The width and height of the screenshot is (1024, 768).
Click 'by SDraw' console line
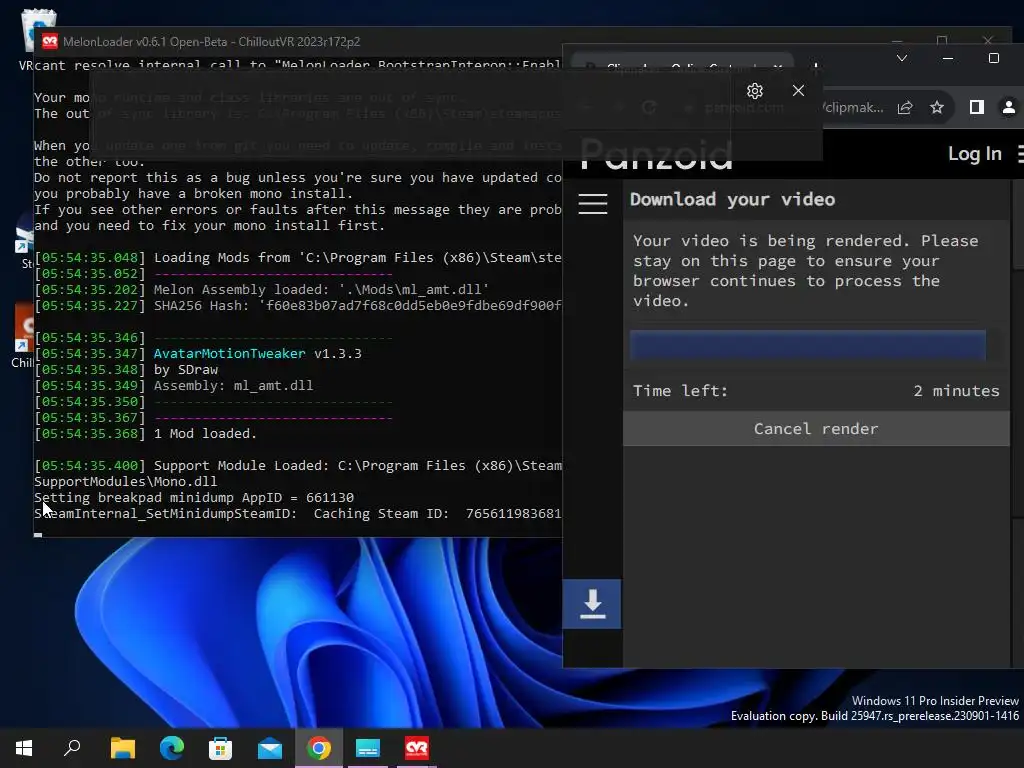(x=185, y=370)
